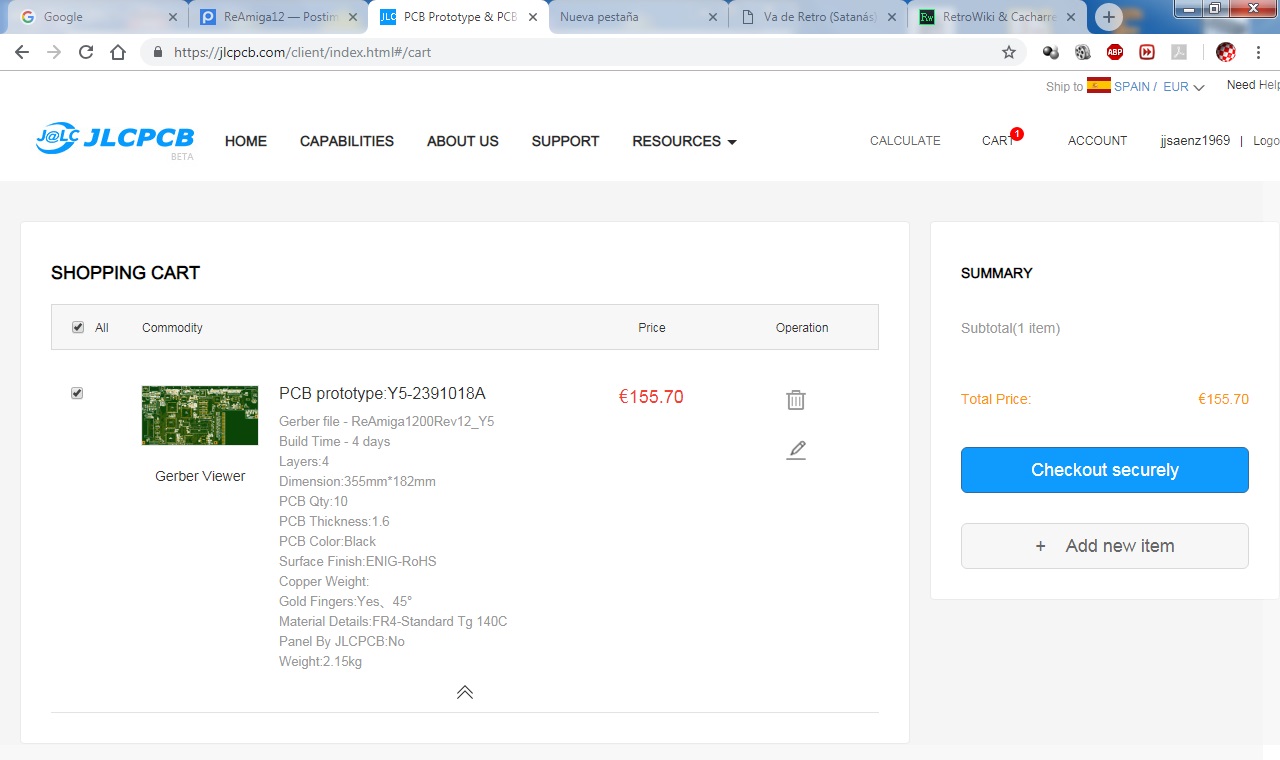
Task: Click Surface Finish:ENIG-RoHS text
Action: click(358, 561)
